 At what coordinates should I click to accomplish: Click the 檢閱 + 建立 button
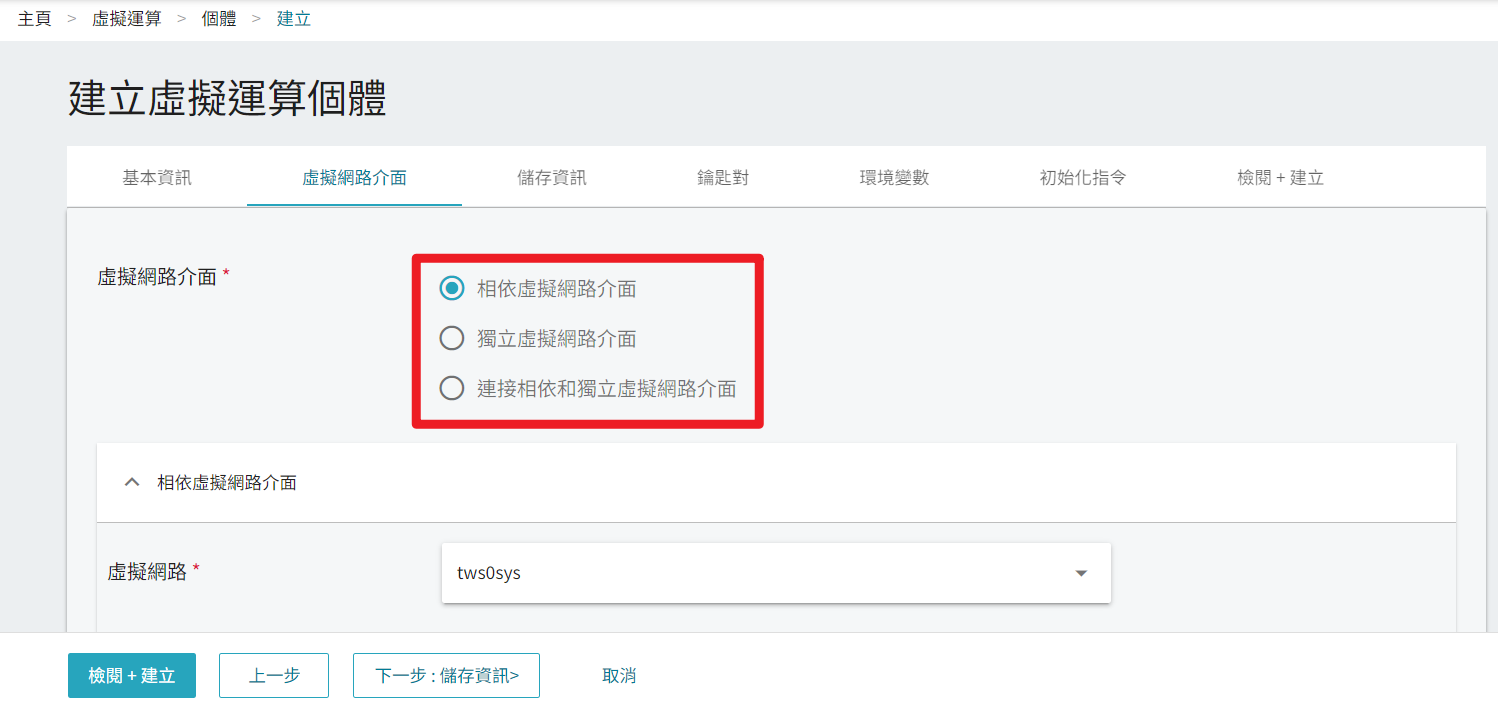coord(132,676)
